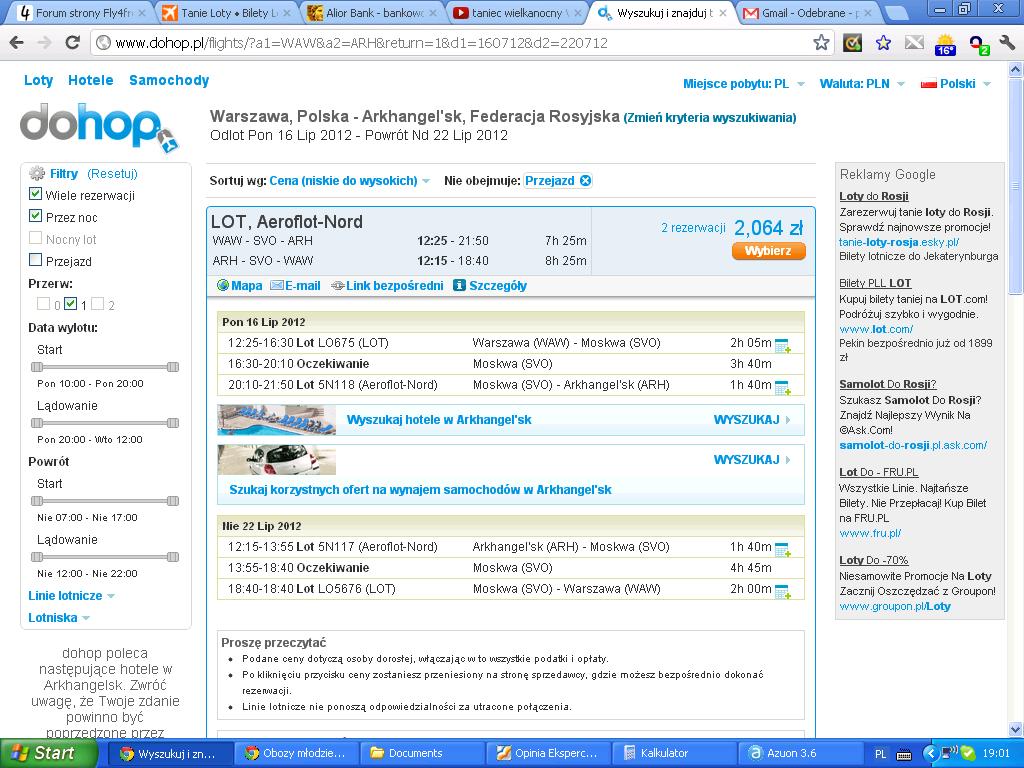Open the Hotele menu

tap(91, 80)
